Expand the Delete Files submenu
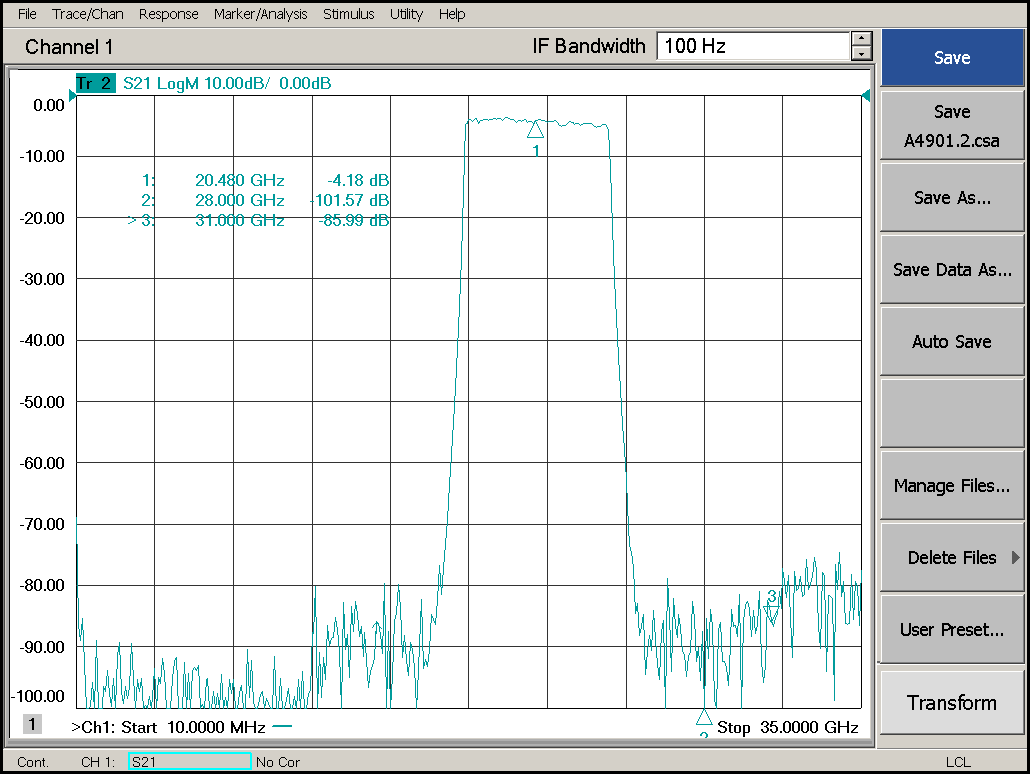Image resolution: width=1030 pixels, height=774 pixels. click(x=951, y=558)
